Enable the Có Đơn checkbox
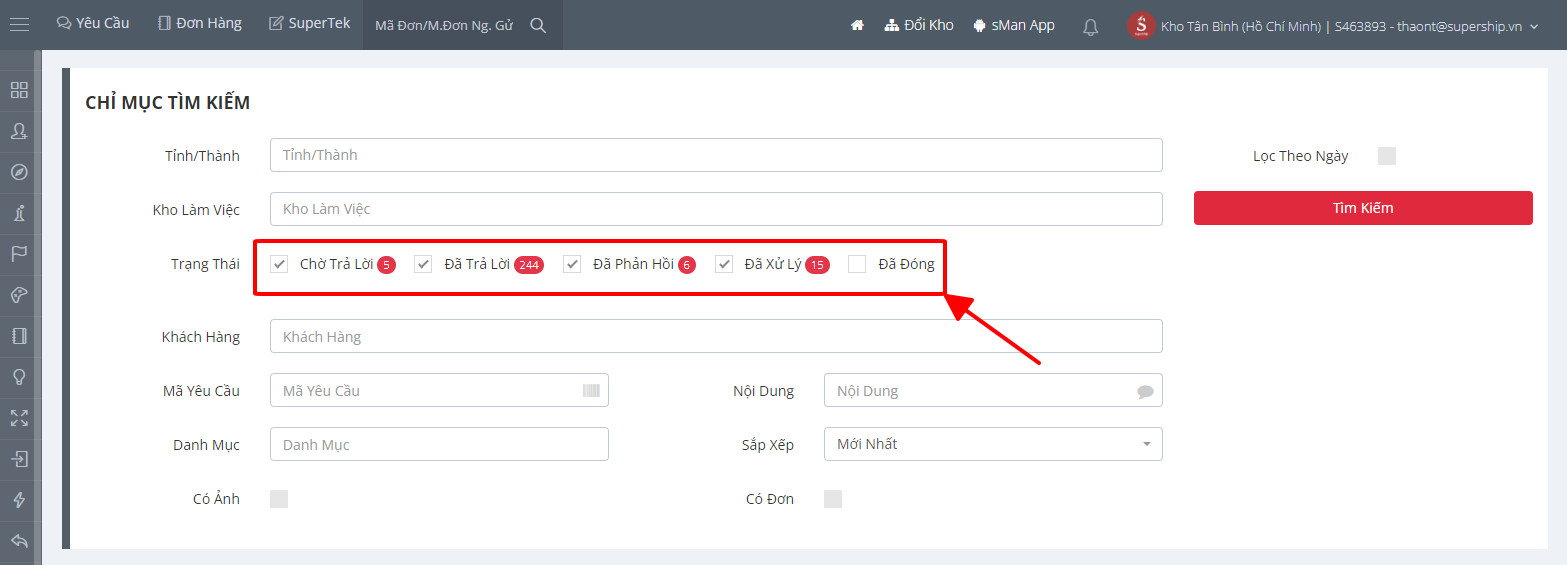This screenshot has height=565, width=1567. 833,499
